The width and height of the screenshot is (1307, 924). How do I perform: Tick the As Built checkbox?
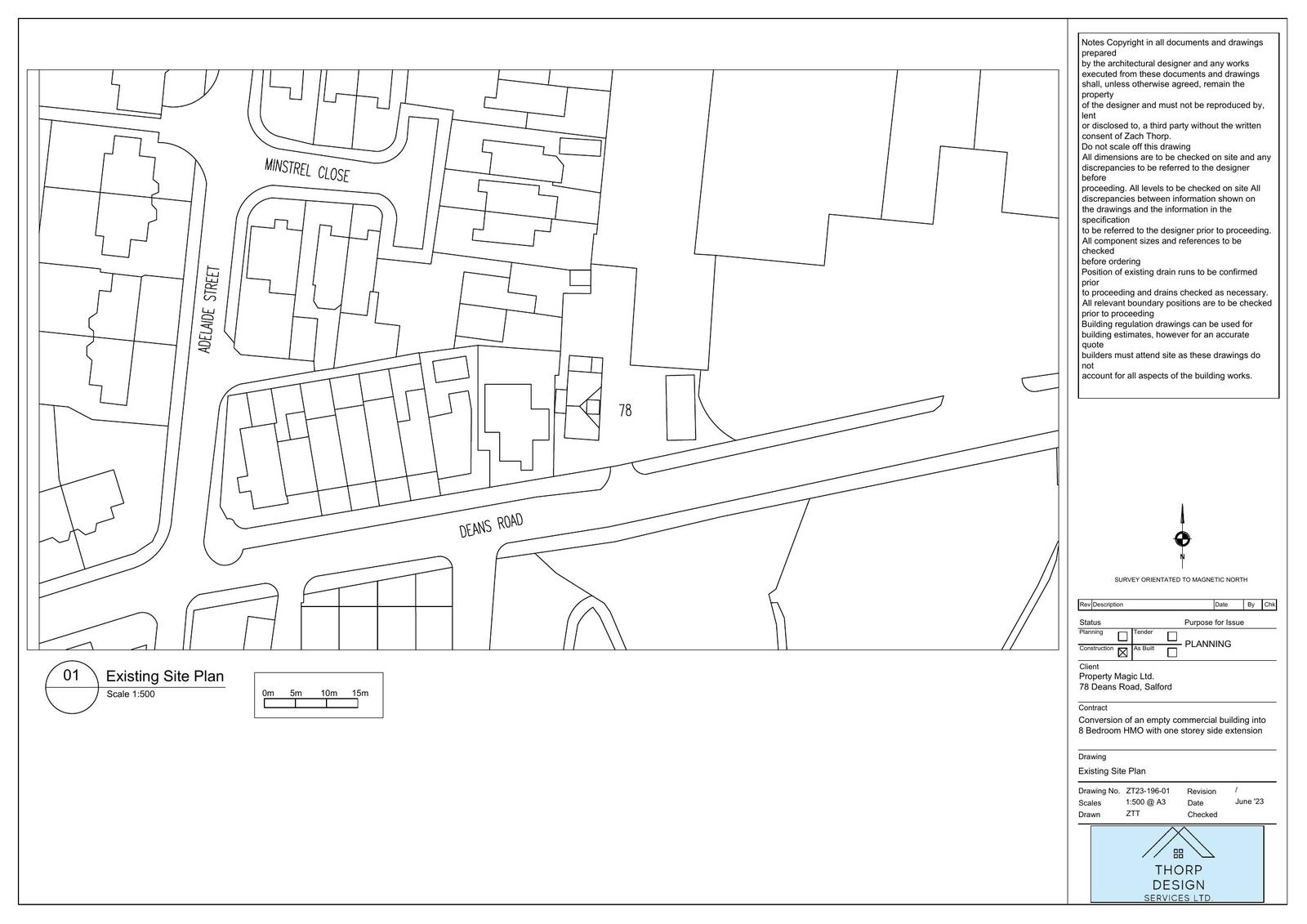pyautogui.click(x=1172, y=652)
